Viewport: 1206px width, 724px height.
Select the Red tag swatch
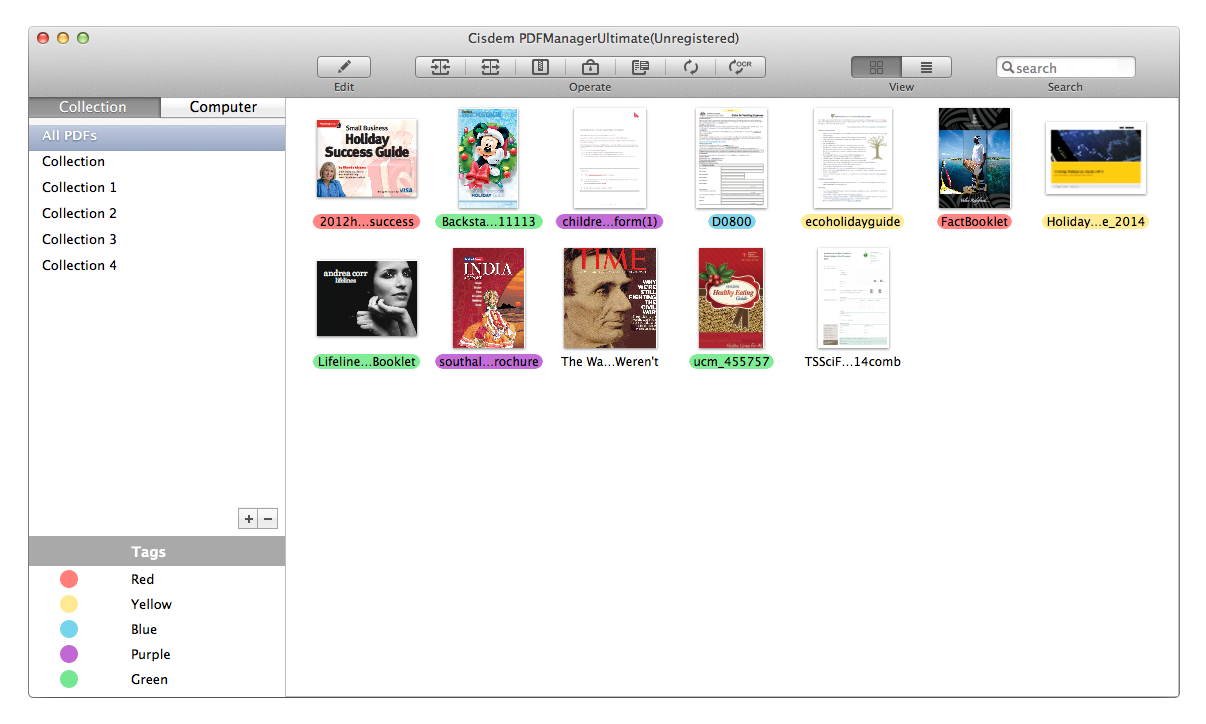pyautogui.click(x=68, y=579)
